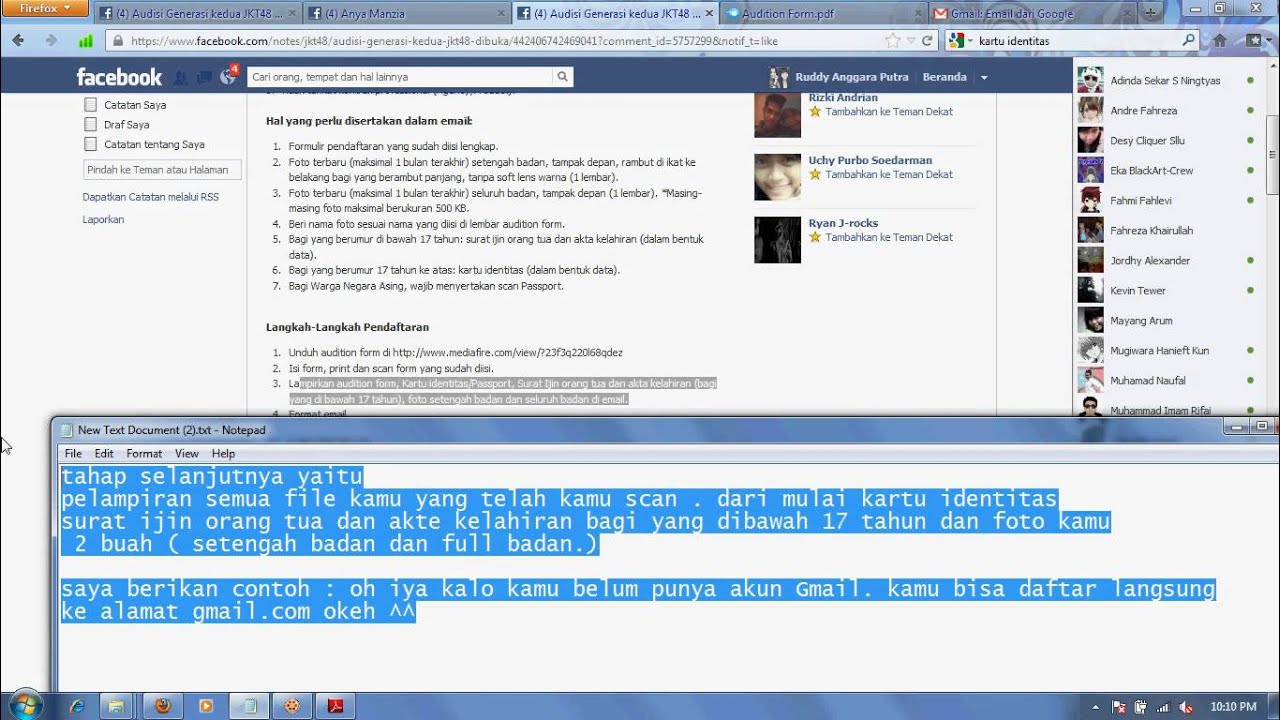
Task: Close the Anya Manzia tab
Action: [499, 14]
